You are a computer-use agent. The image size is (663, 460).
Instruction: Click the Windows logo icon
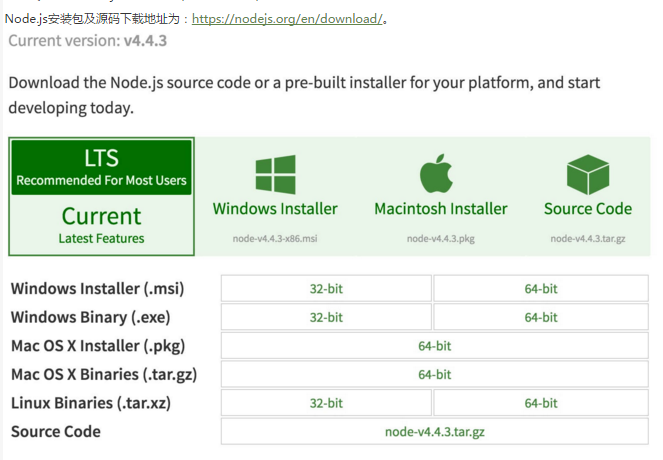coord(276,174)
